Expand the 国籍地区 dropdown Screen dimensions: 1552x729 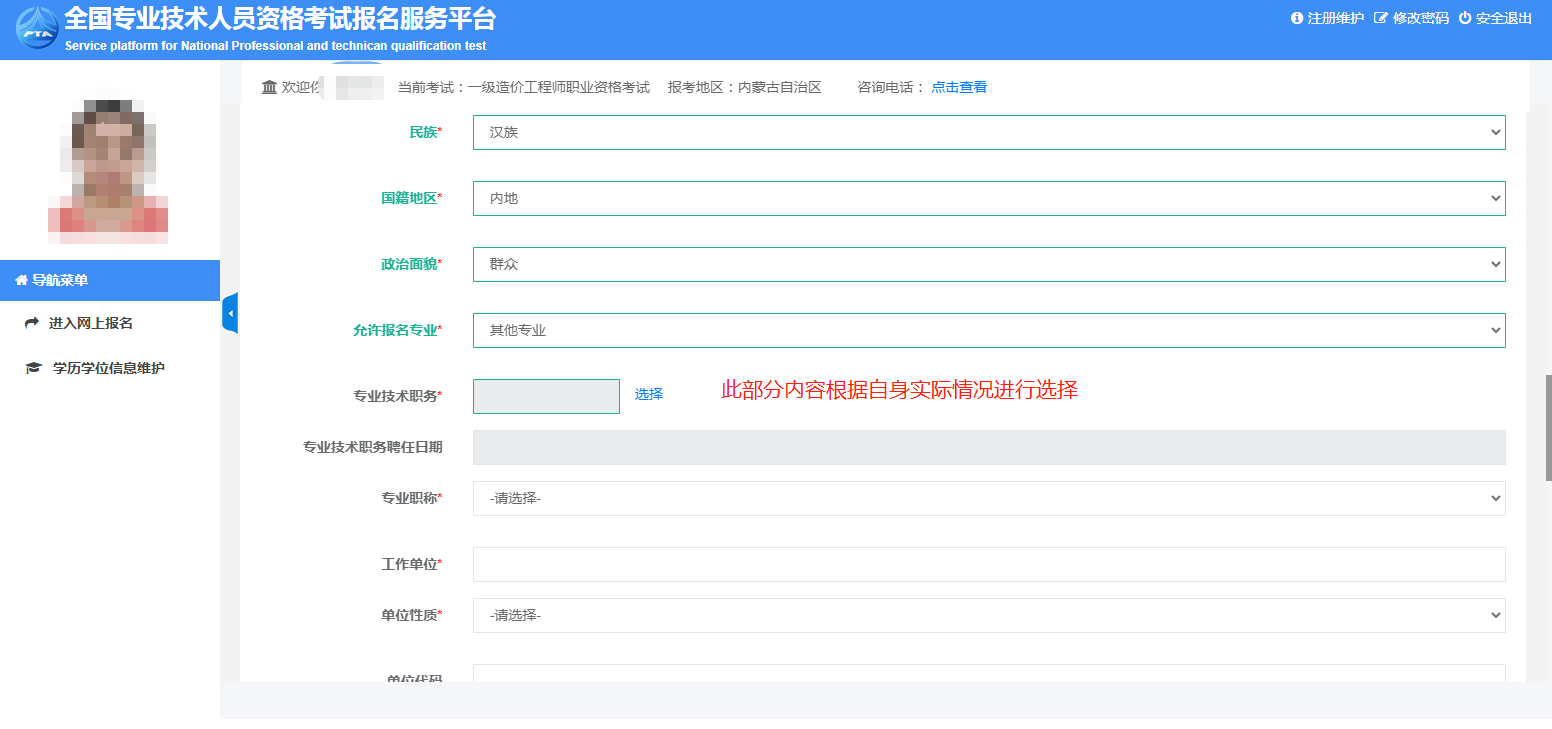point(988,199)
